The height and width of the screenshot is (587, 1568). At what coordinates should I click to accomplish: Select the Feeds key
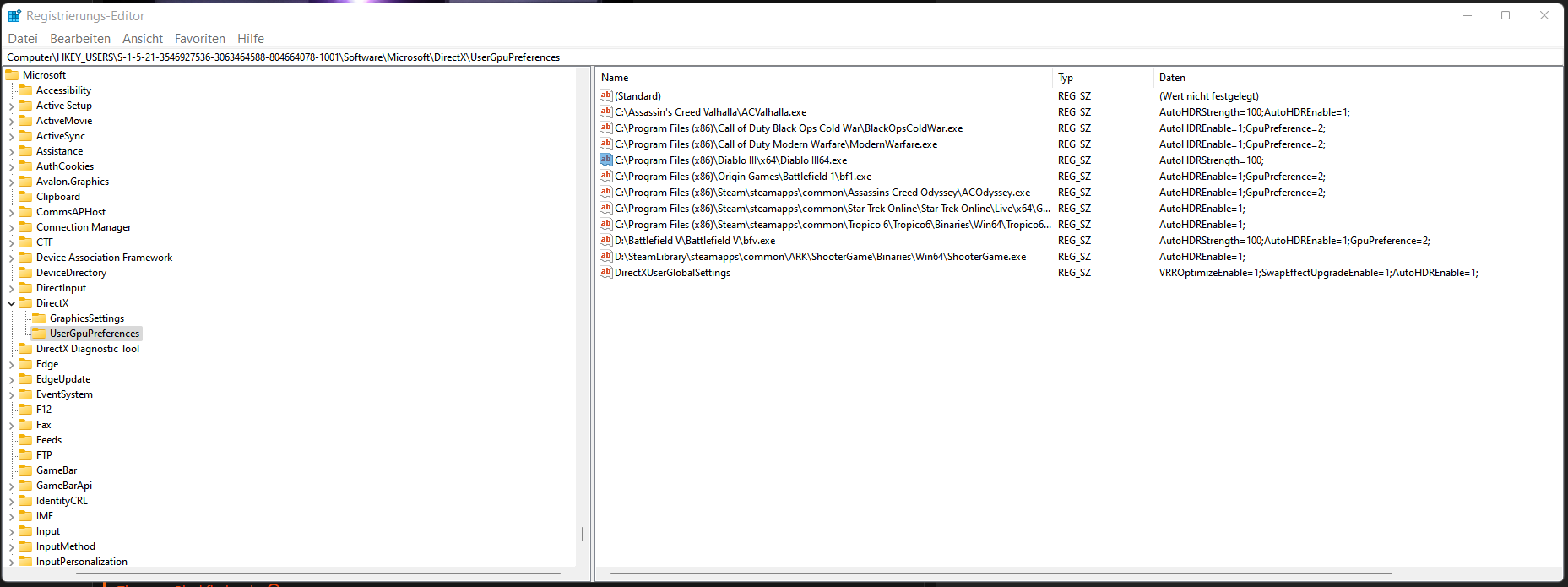tap(49, 440)
